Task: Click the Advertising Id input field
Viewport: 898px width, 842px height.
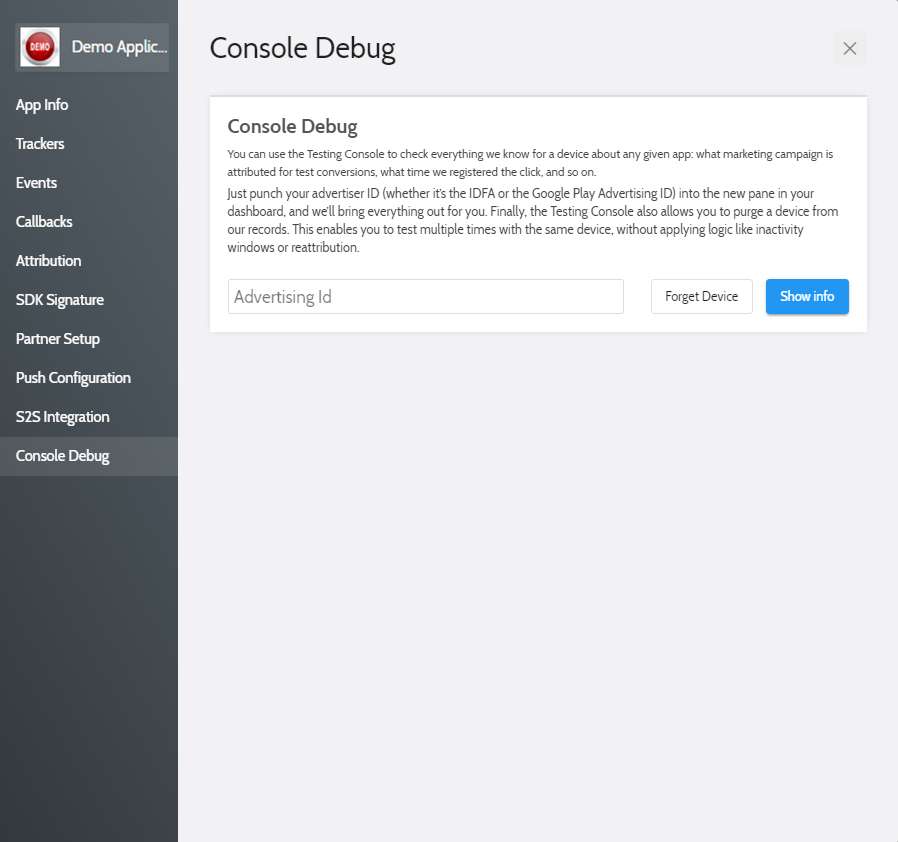Action: (425, 297)
